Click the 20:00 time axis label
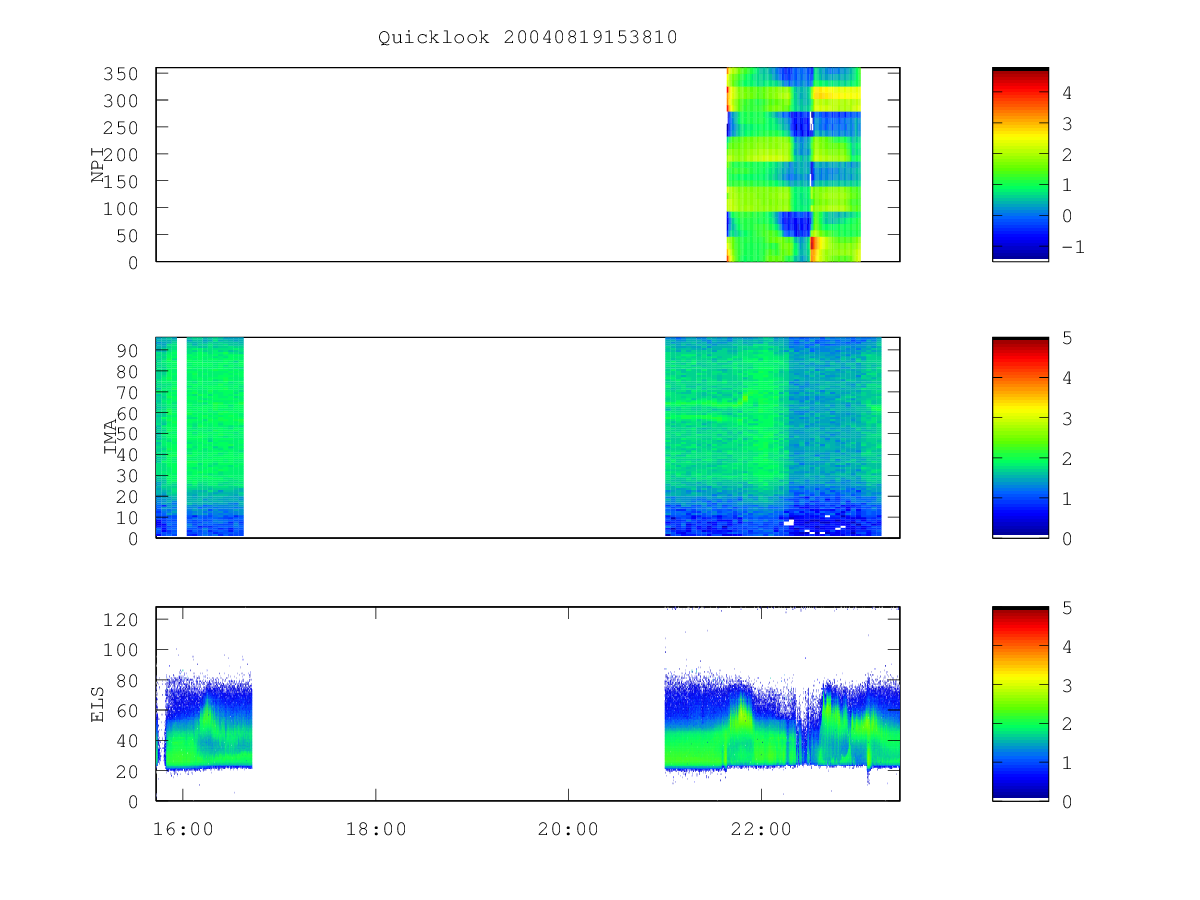 569,829
